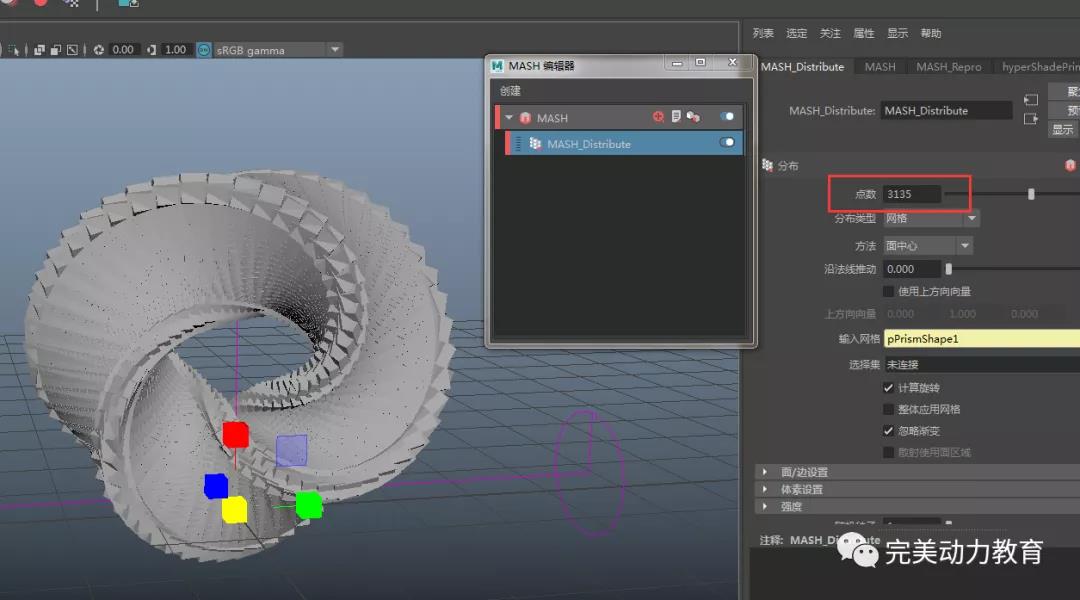The height and width of the screenshot is (600, 1080).
Task: Open the 属性 menu in Attribute Editor
Action: point(864,33)
